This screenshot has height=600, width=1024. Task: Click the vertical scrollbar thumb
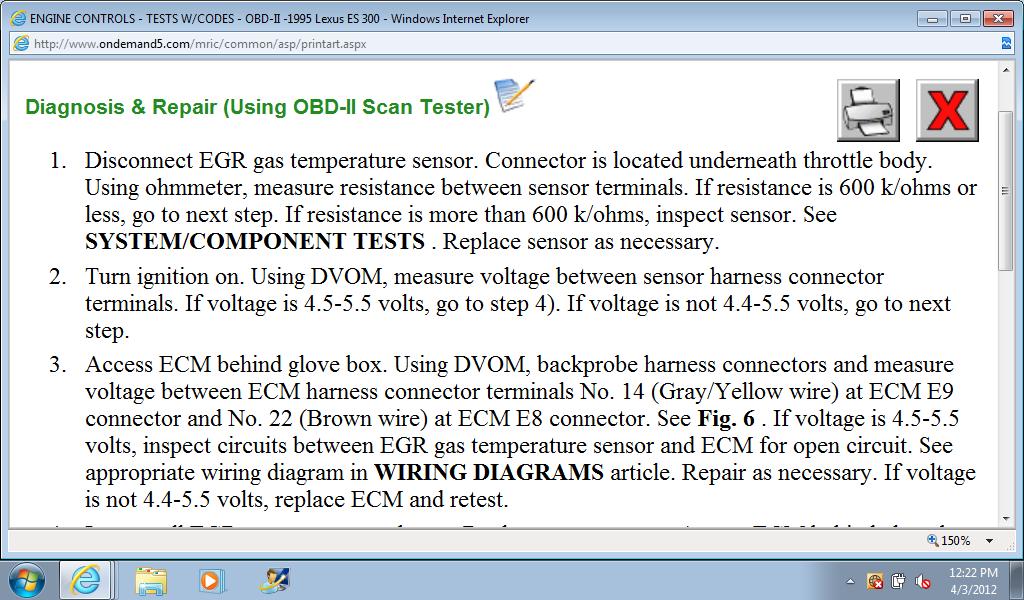1006,190
